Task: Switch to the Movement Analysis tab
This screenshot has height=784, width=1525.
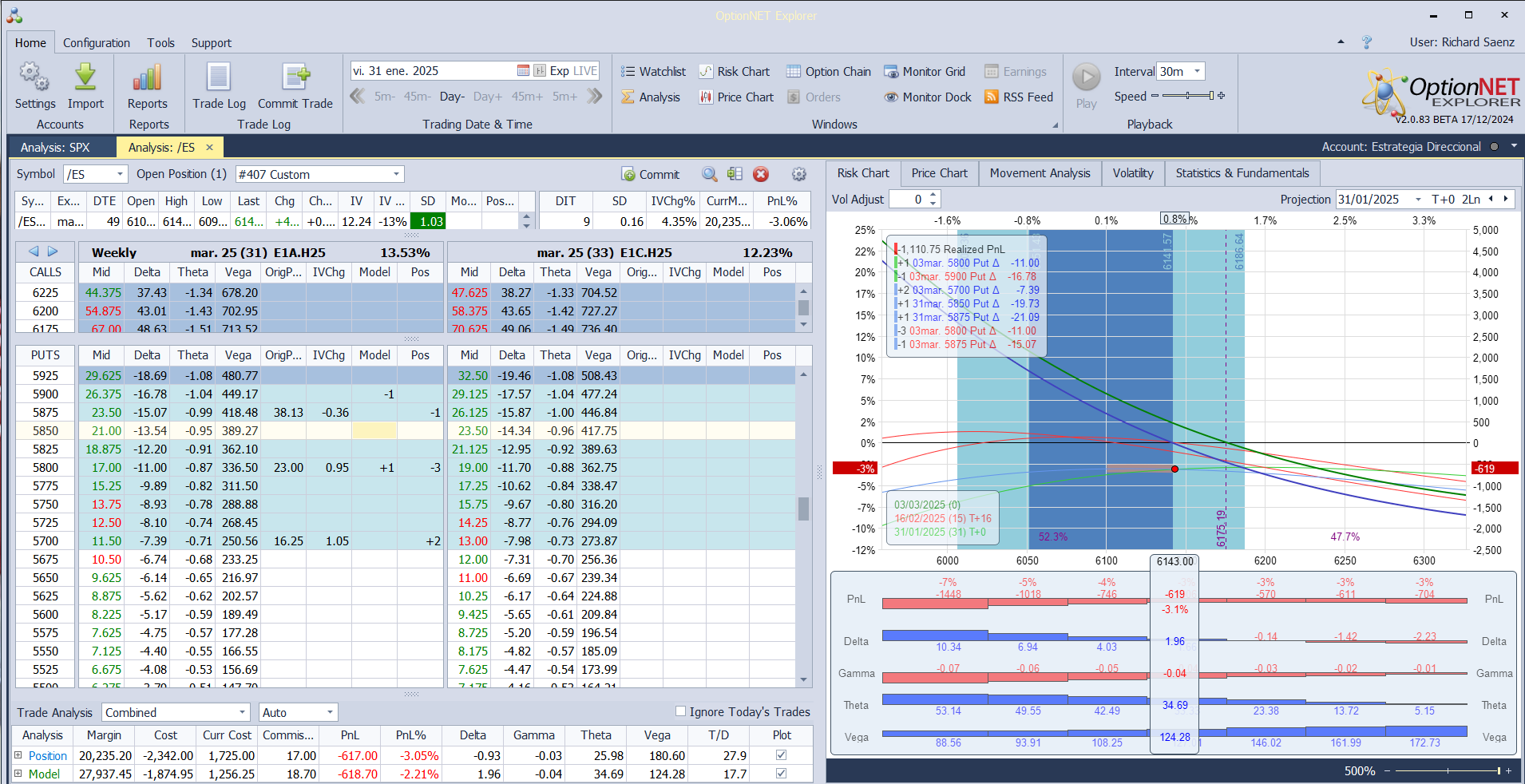Action: (x=1040, y=173)
